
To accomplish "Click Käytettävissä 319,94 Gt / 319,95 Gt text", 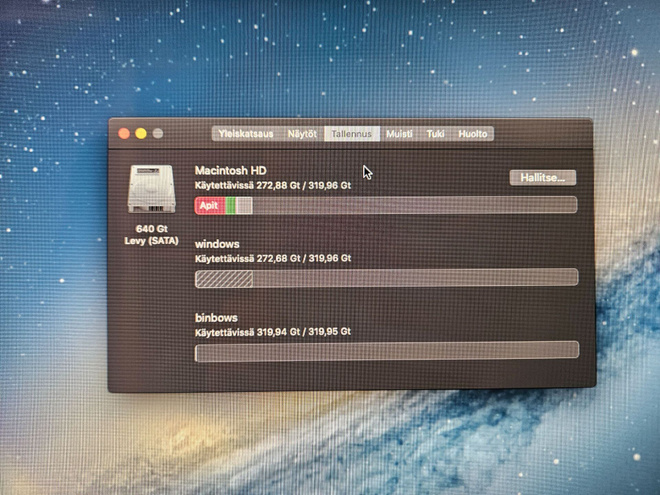I will point(273,332).
